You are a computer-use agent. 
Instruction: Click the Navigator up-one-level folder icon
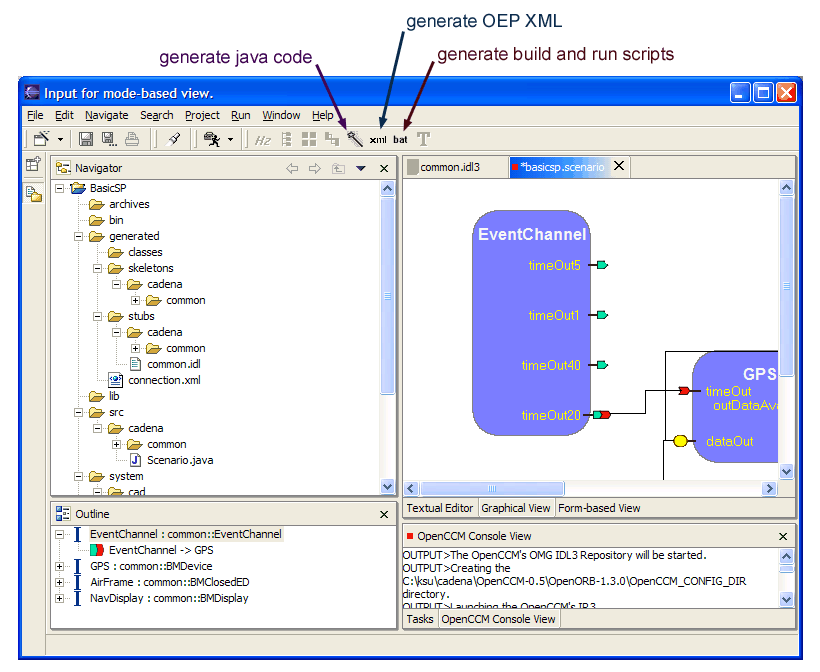tap(338, 169)
